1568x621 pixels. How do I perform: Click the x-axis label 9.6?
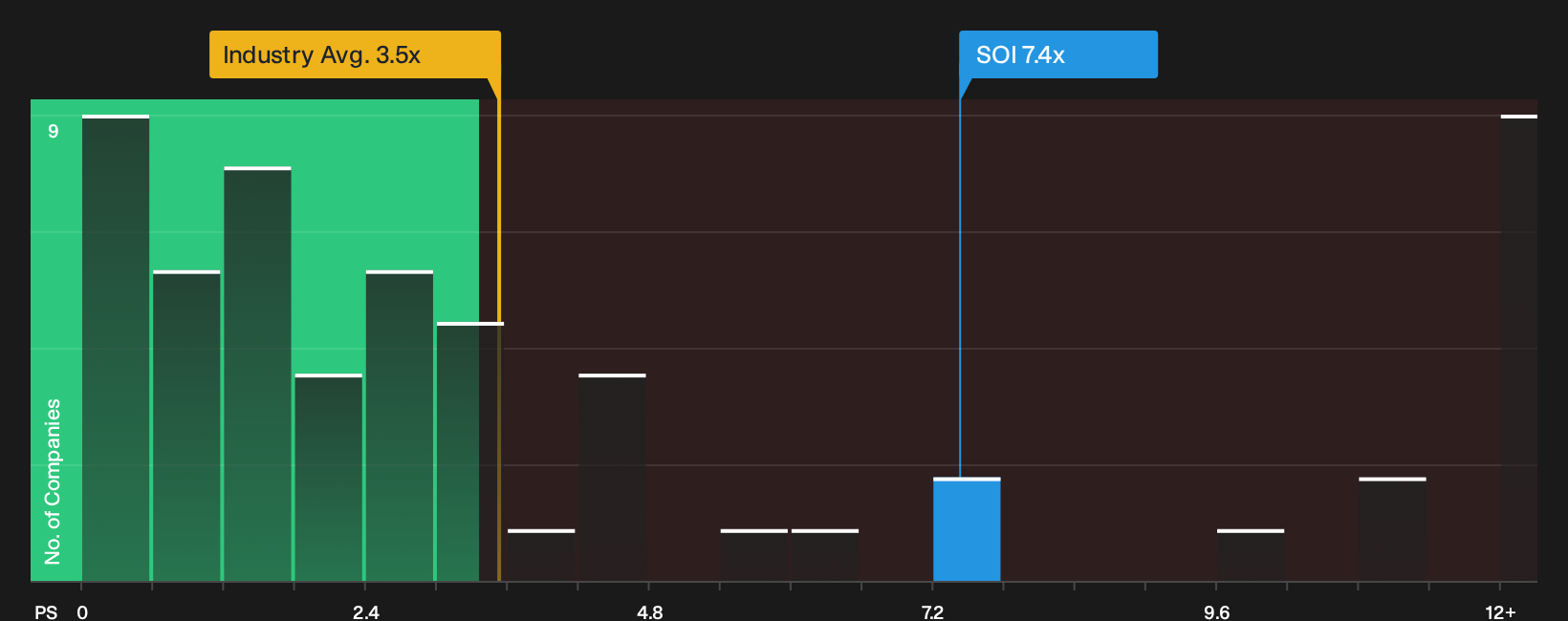(x=1216, y=611)
